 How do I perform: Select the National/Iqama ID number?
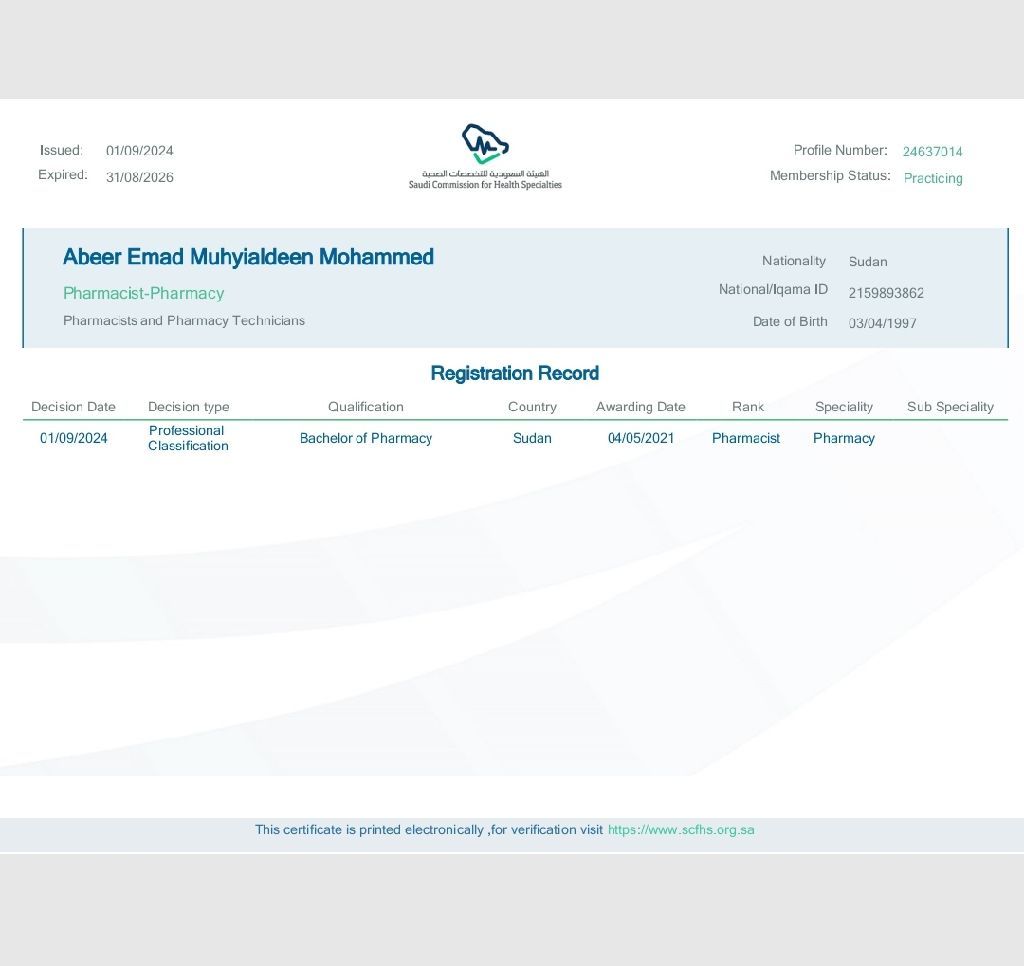tap(886, 293)
